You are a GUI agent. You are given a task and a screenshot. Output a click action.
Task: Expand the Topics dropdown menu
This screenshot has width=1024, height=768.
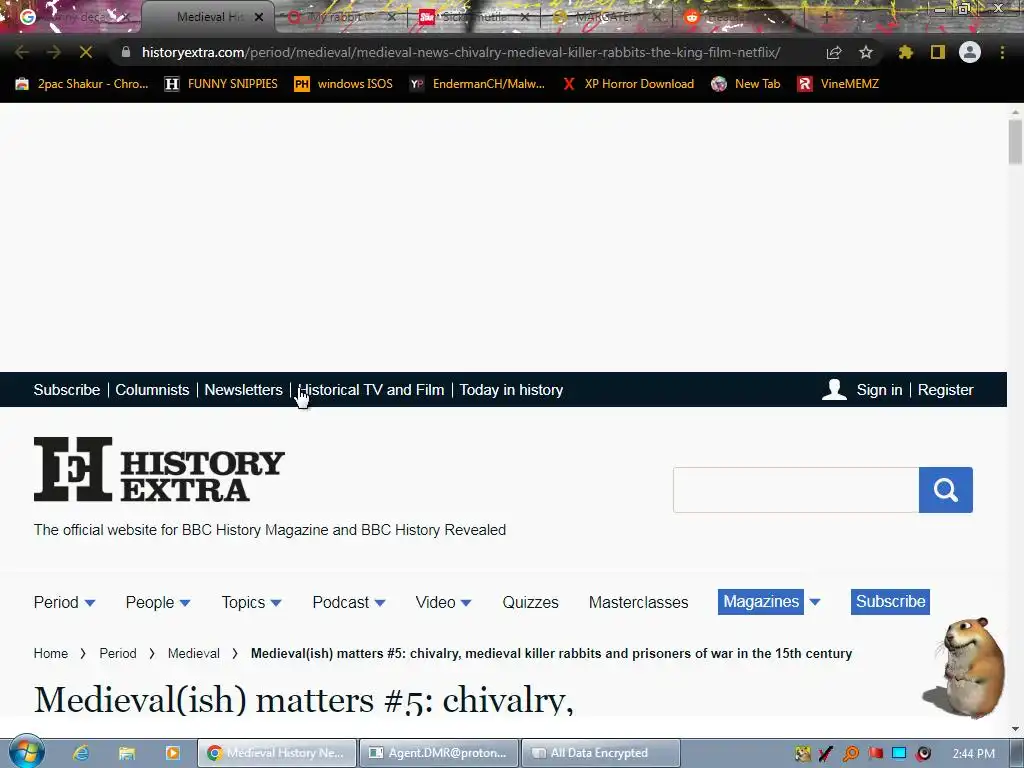point(251,602)
